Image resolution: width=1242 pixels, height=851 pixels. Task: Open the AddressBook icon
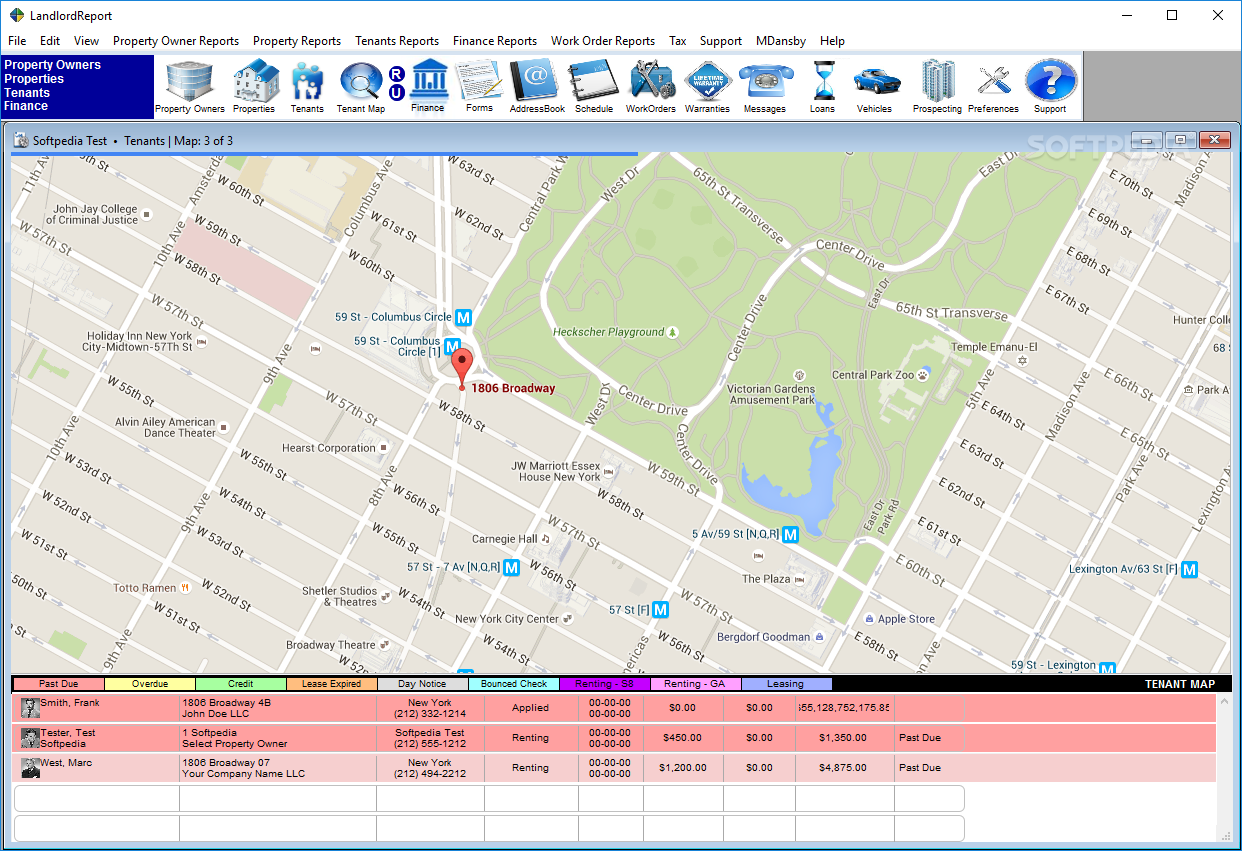pos(537,87)
